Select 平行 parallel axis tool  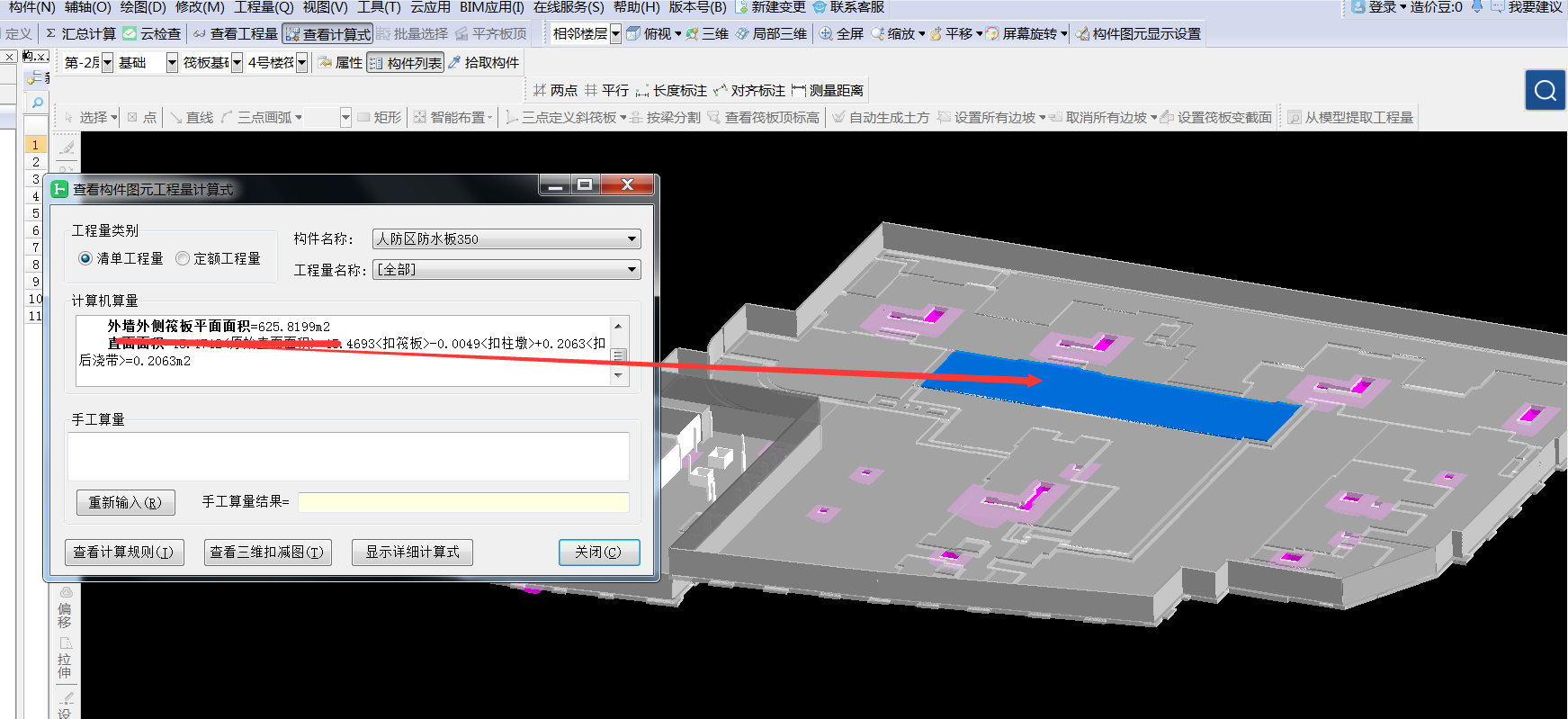click(606, 90)
